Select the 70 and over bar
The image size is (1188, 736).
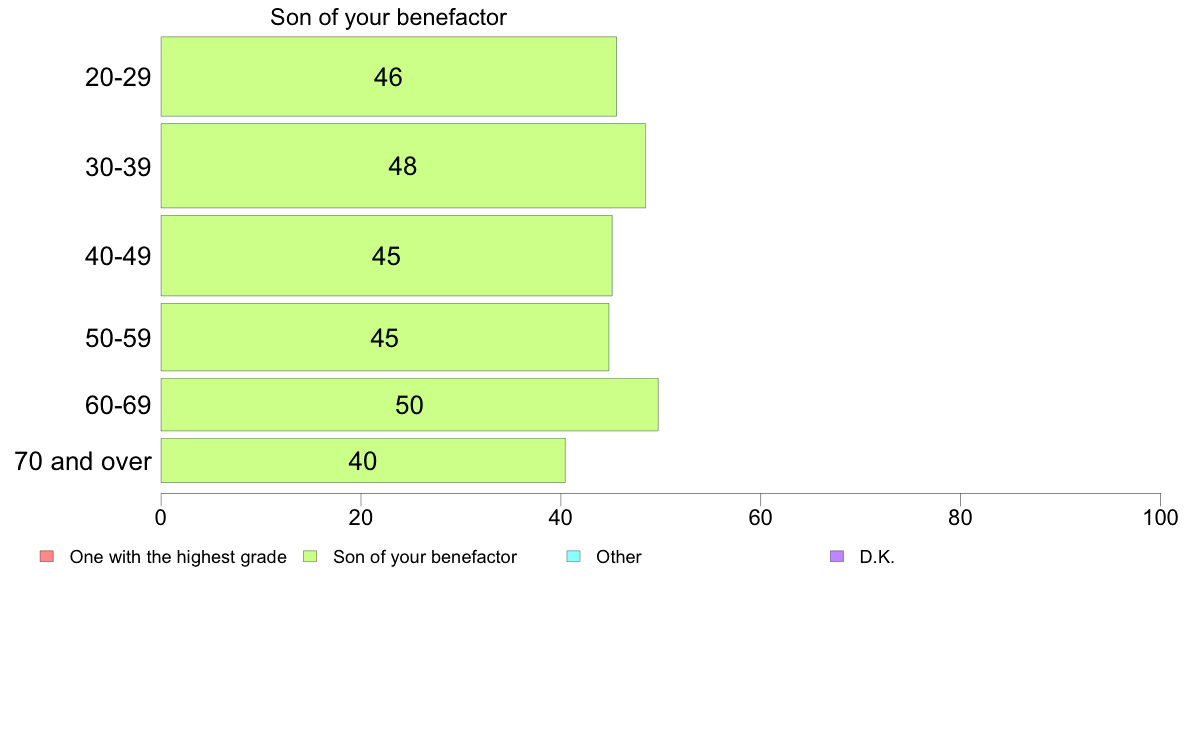(x=363, y=461)
